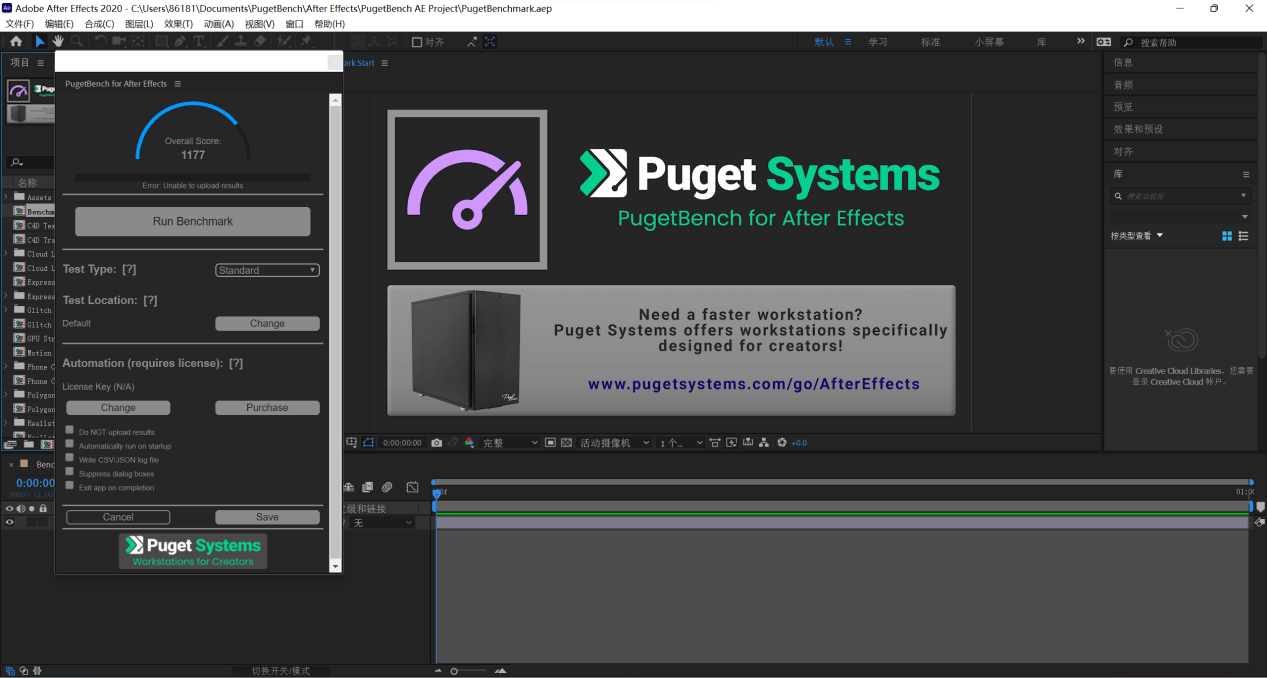Take a snapshot with the camera icon
Image resolution: width=1267 pixels, height=678 pixels.
point(437,442)
